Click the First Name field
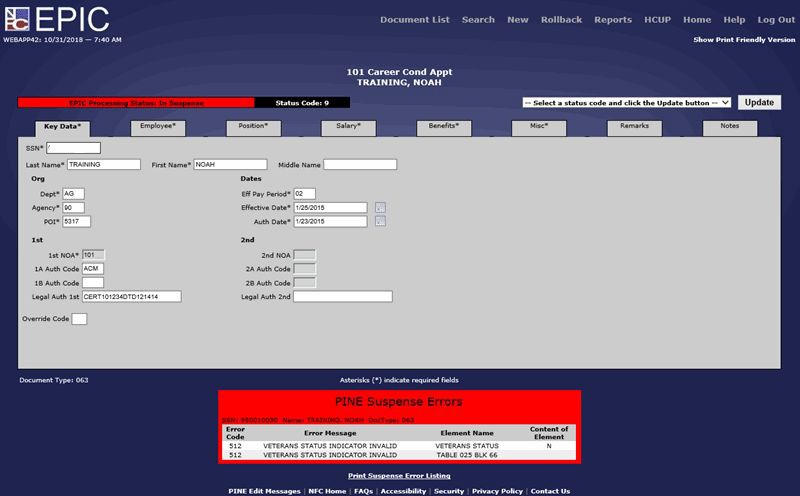 [x=230, y=164]
